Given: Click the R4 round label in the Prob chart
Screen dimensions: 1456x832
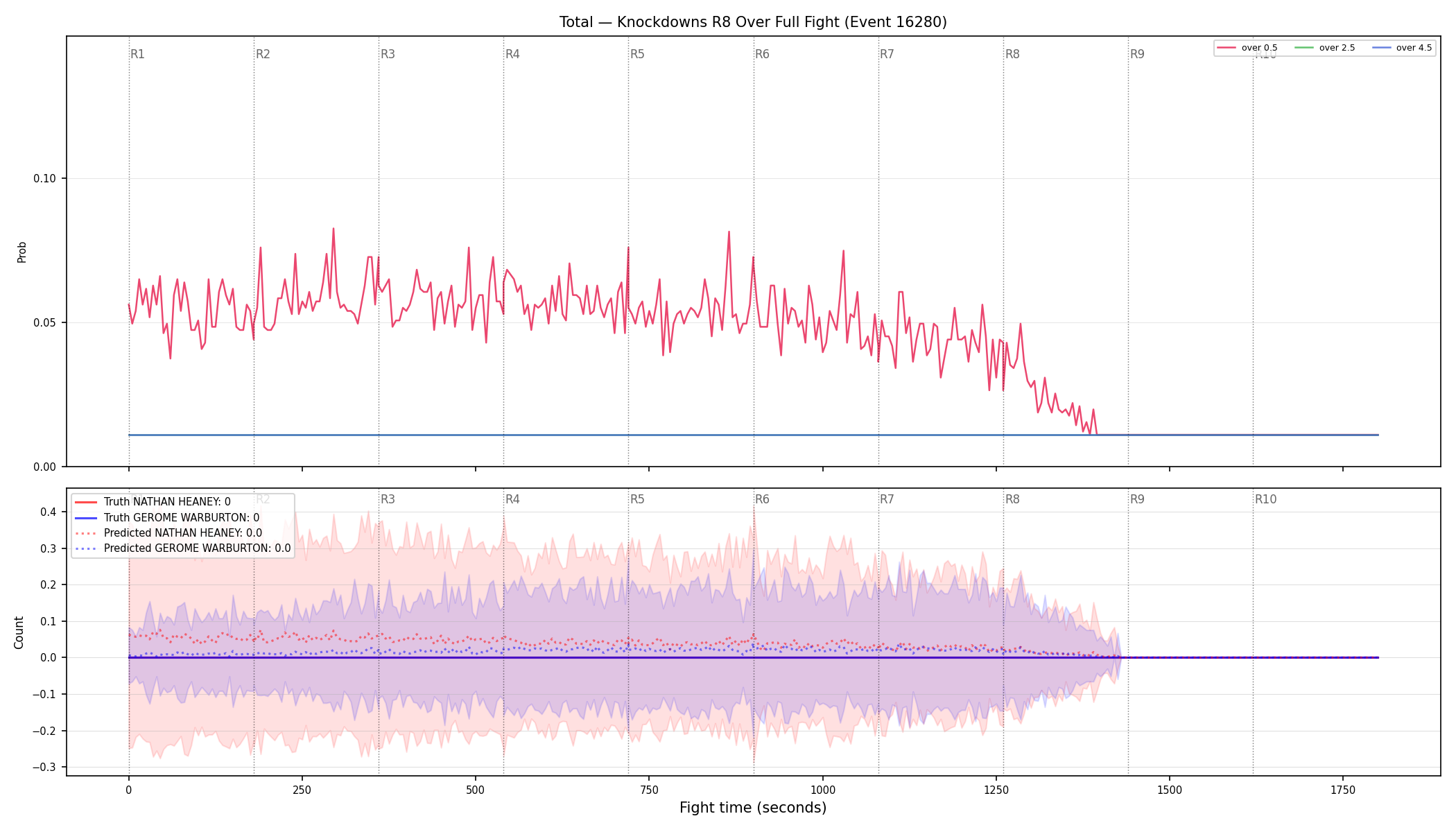Looking at the screenshot, I should [x=512, y=54].
